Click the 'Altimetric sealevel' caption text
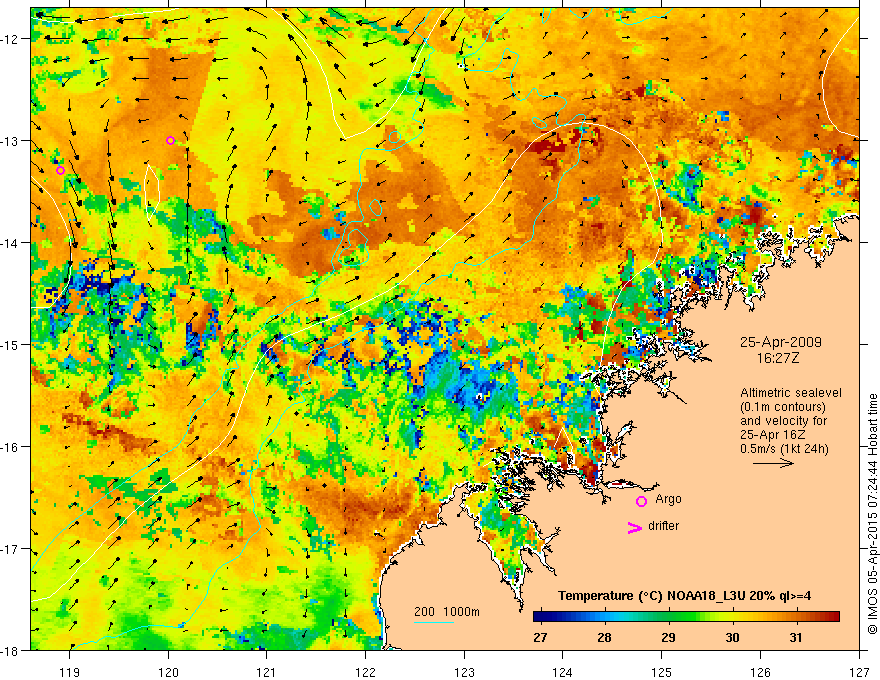This screenshot has height=680, width=880. pos(791,393)
